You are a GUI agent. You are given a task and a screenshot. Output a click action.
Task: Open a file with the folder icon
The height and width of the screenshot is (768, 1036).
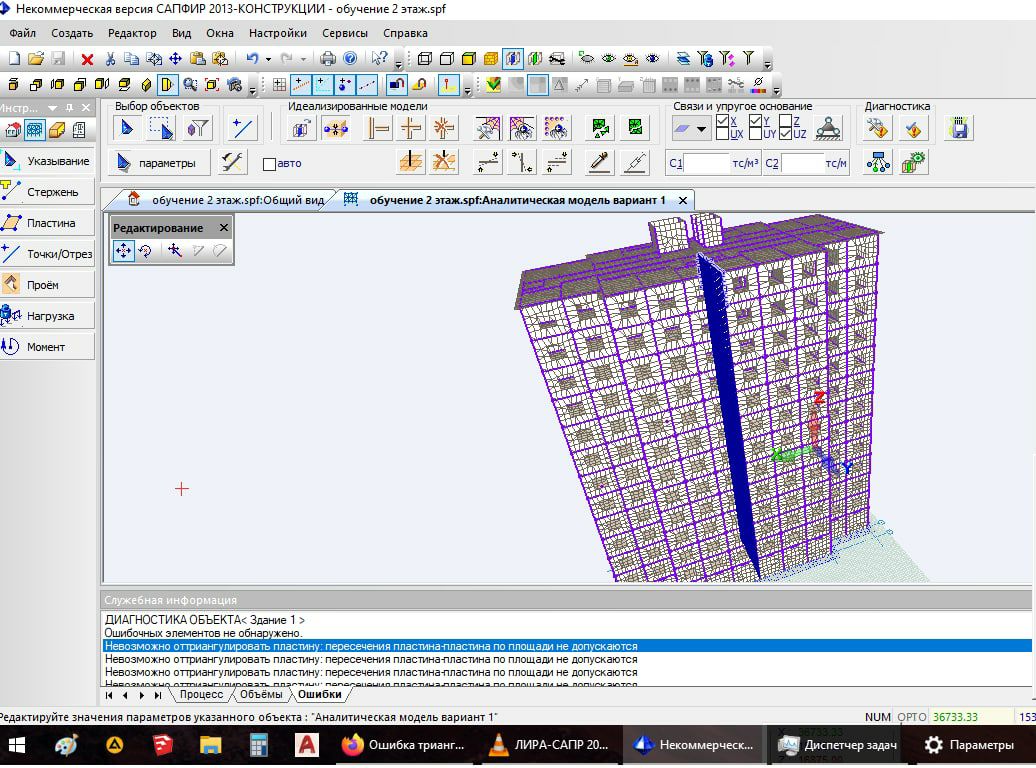36,59
